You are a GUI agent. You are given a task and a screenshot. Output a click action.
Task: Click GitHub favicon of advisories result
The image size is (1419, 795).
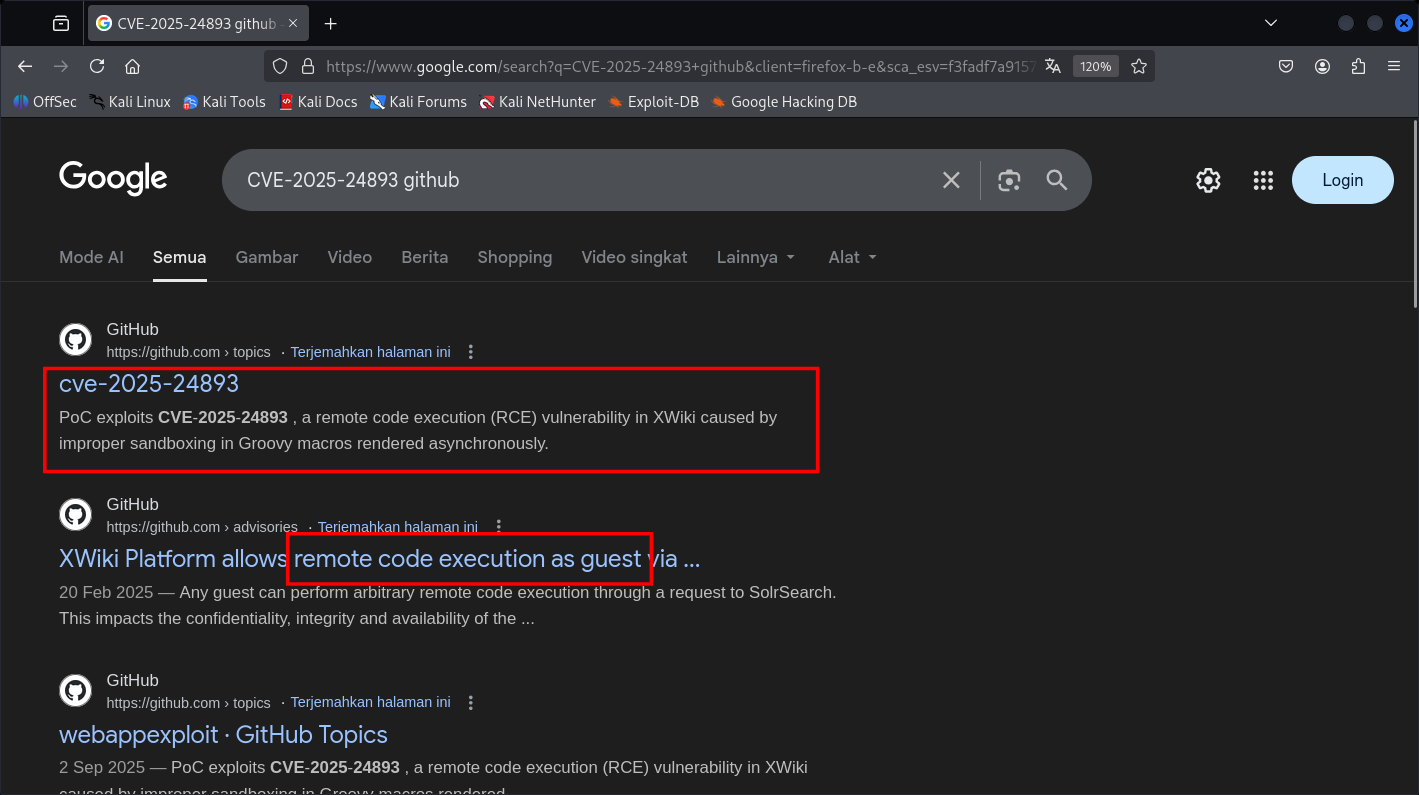75,515
